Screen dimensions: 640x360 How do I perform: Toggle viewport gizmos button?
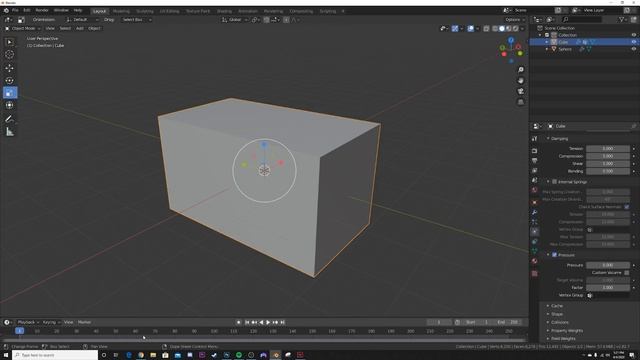pos(455,29)
